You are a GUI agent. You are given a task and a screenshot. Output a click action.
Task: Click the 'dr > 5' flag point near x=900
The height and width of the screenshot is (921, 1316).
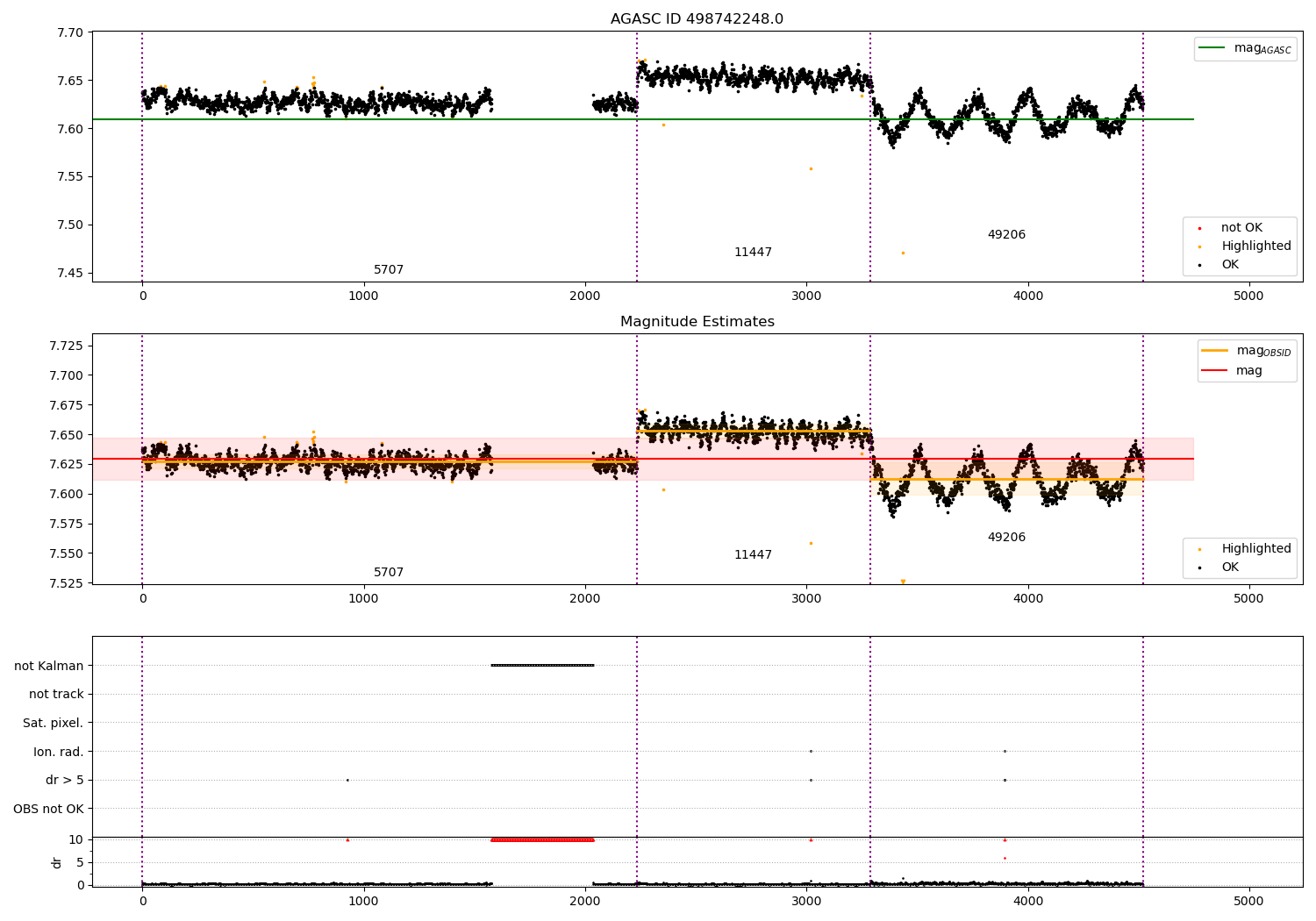click(x=347, y=780)
